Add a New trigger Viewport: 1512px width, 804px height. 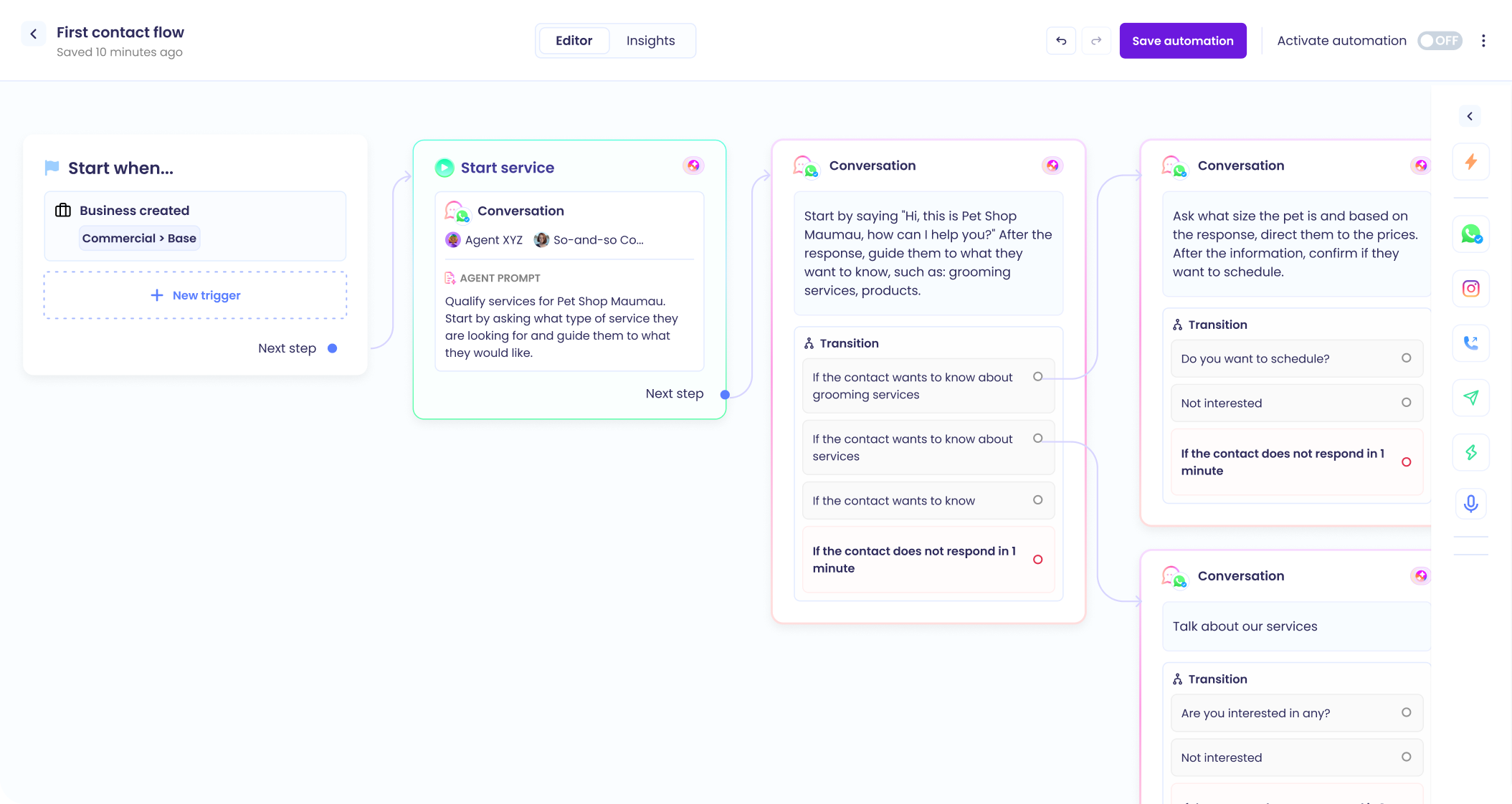[196, 295]
